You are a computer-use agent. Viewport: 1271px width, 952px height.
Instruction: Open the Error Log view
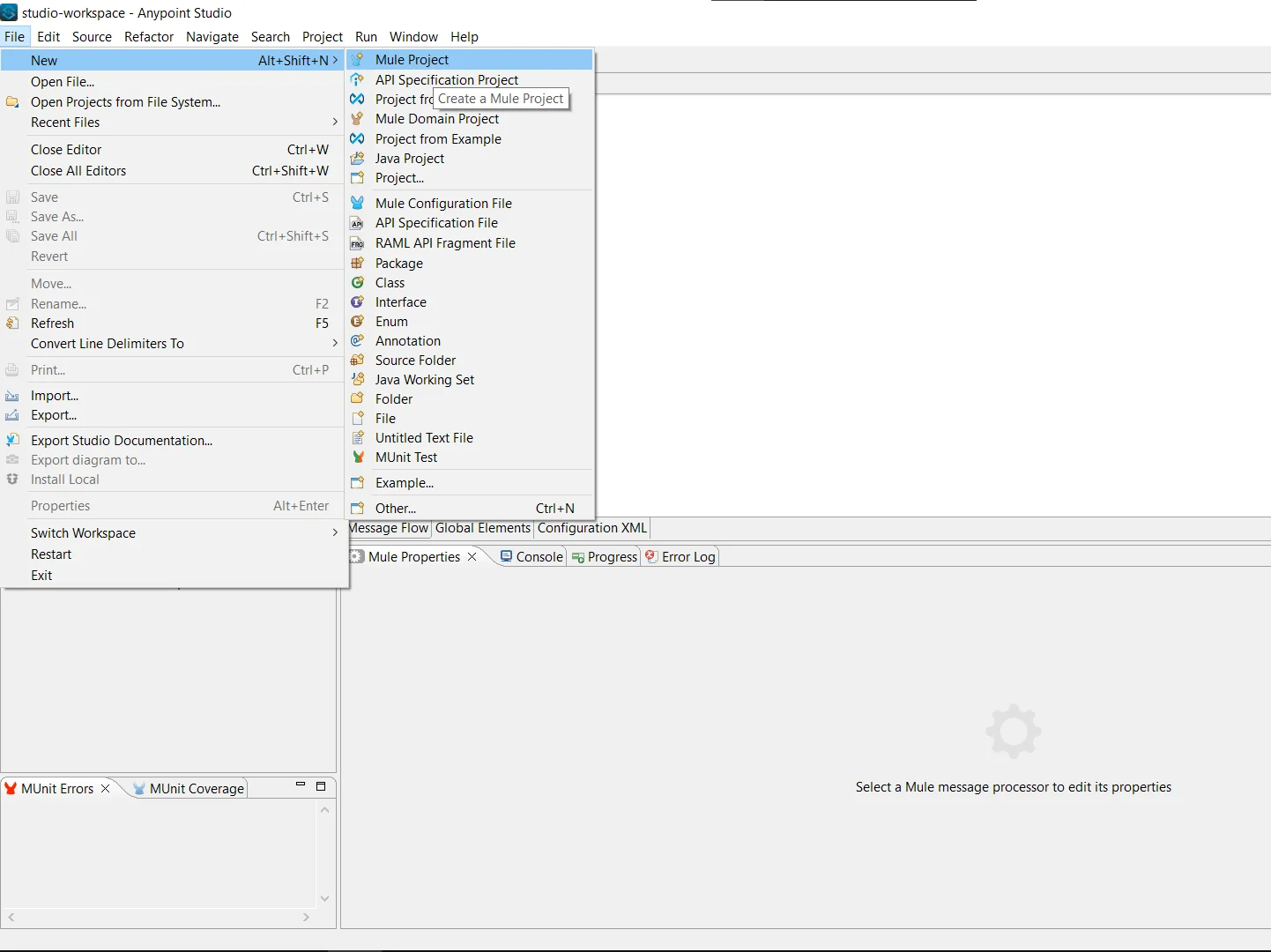click(687, 556)
